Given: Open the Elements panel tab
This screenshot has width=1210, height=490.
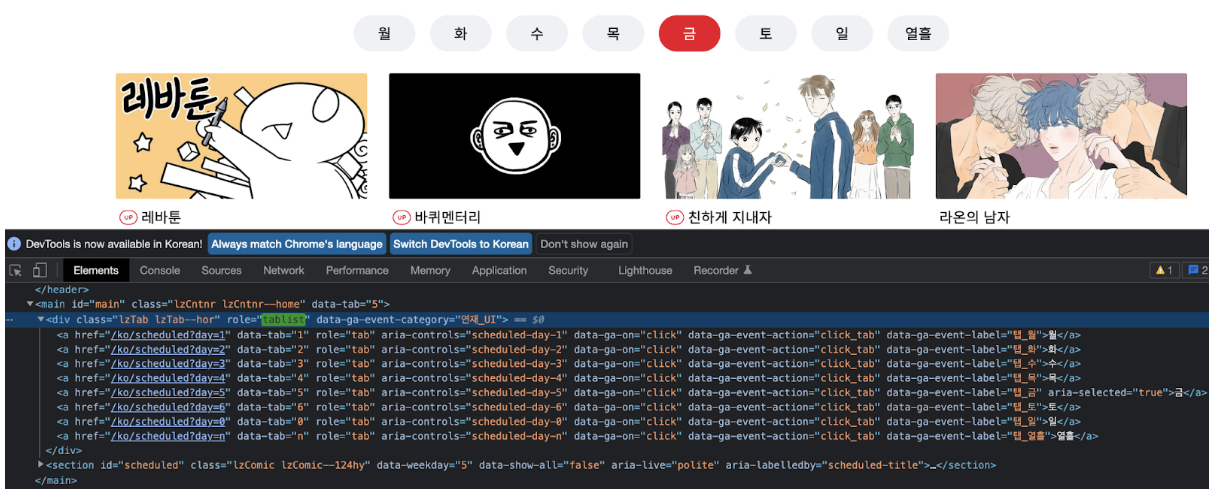Looking at the screenshot, I should click(x=96, y=270).
